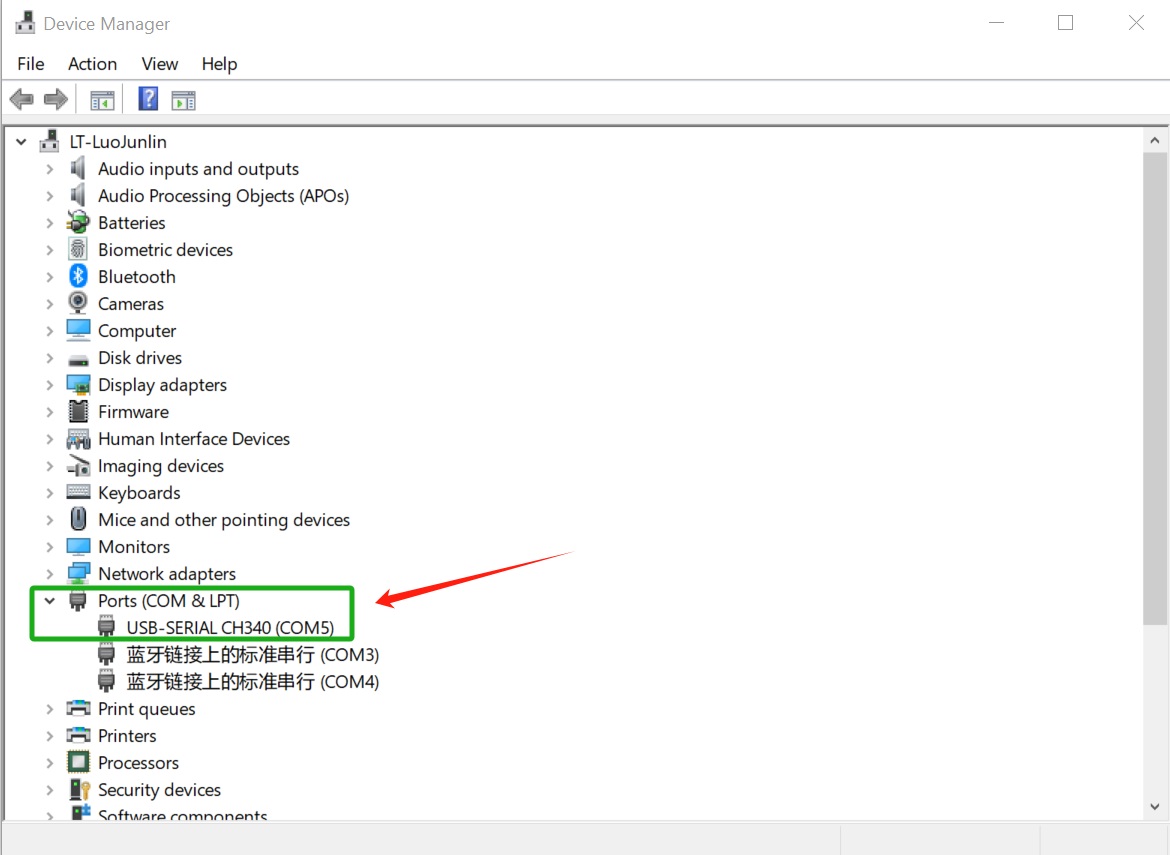The image size is (1170, 855).
Task: Select the Bluetooth serial port COM3 entry
Action: pyautogui.click(x=250, y=654)
